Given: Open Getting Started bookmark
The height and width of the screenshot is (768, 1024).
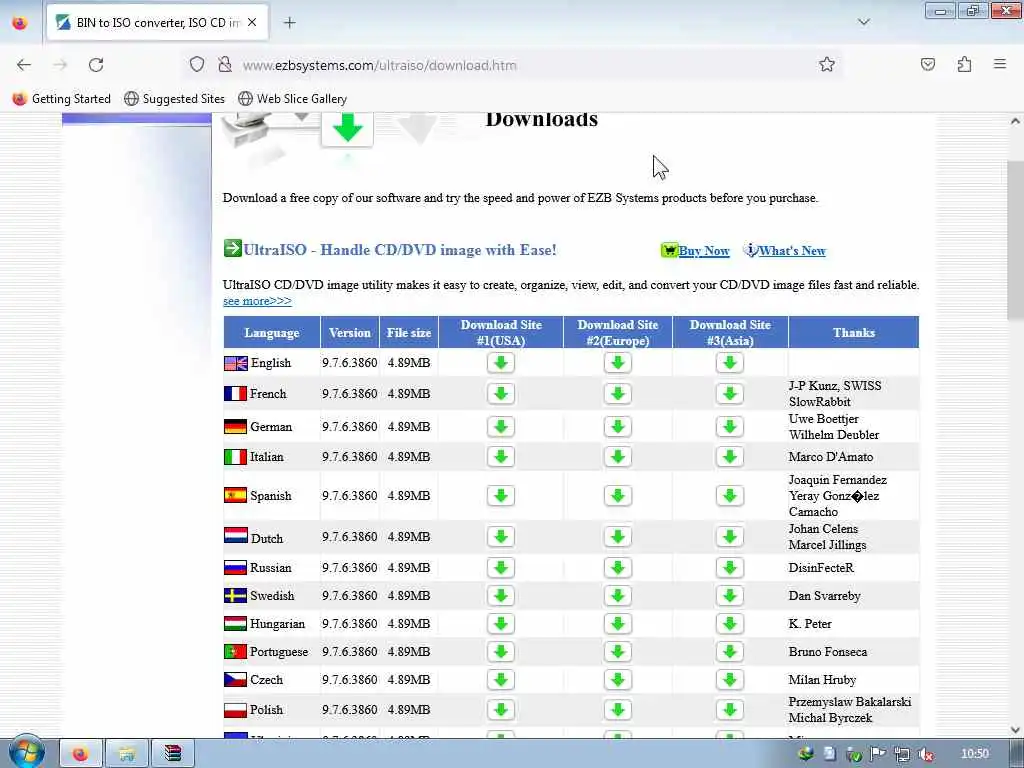Looking at the screenshot, I should [61, 99].
